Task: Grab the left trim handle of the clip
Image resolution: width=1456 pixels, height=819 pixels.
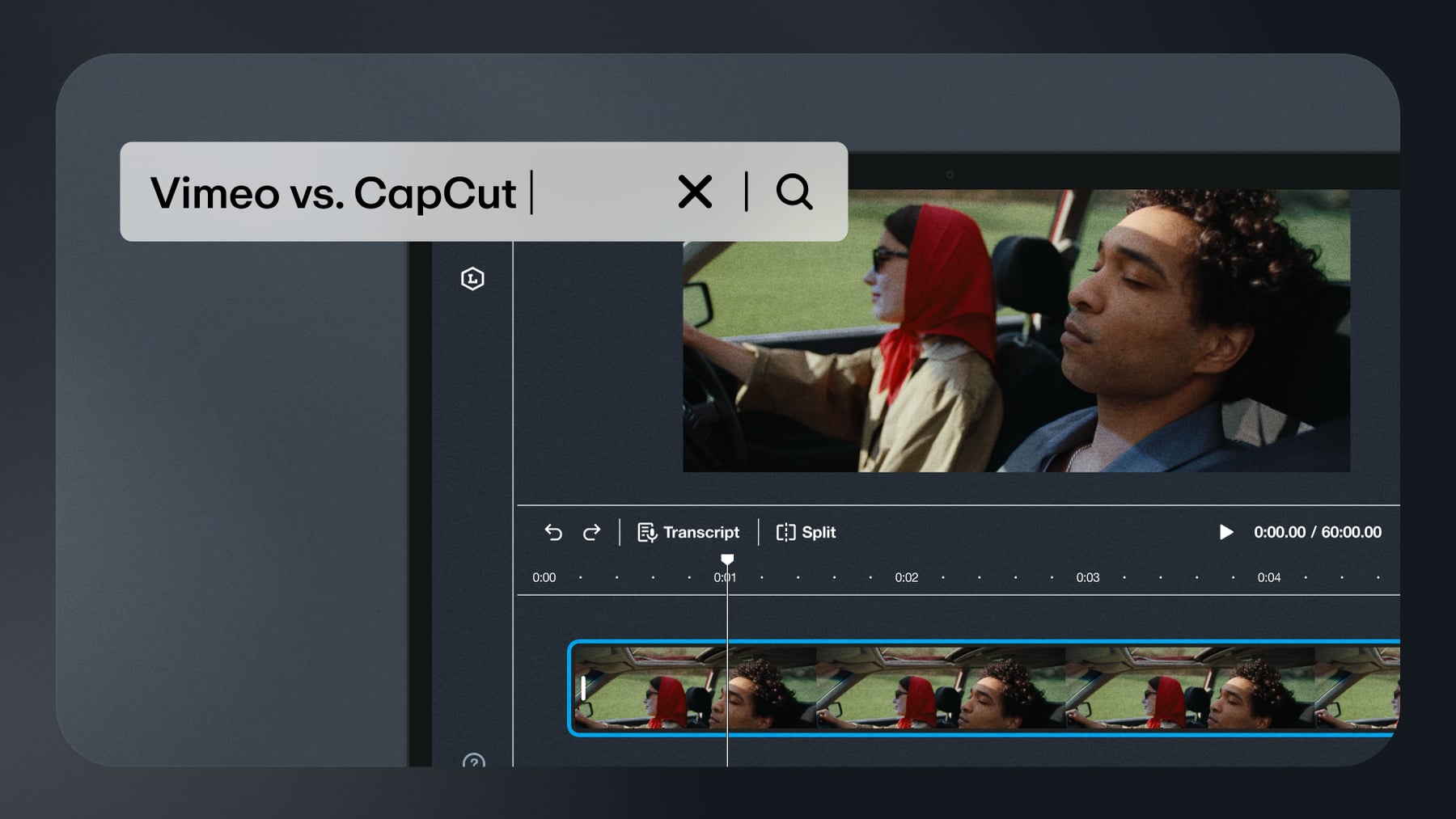Action: pos(583,688)
